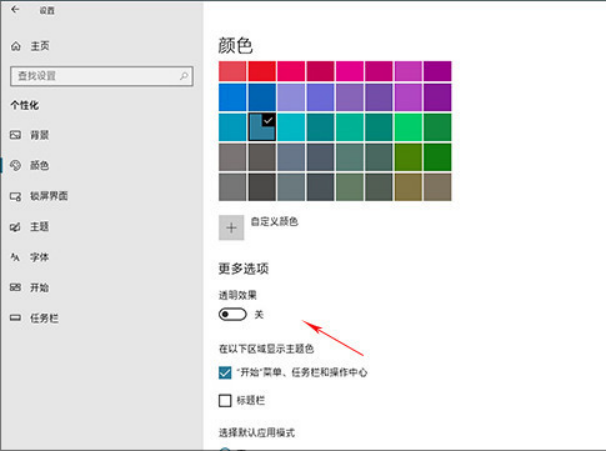Click the 主页 home icon
The image size is (607, 452).
click(15, 46)
